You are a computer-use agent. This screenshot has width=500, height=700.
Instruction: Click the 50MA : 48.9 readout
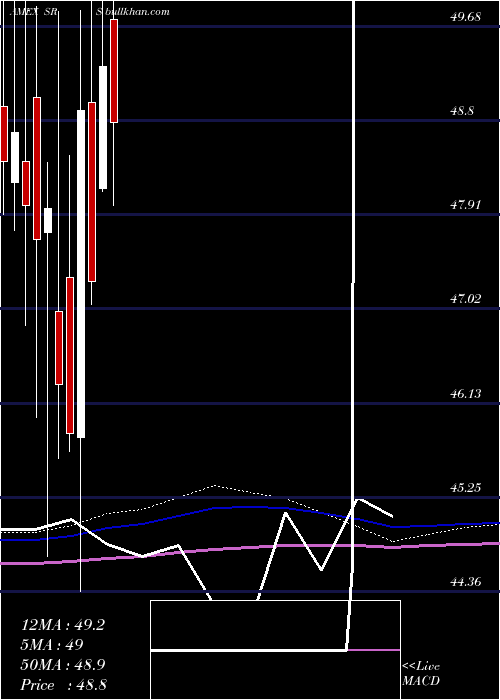point(63,665)
